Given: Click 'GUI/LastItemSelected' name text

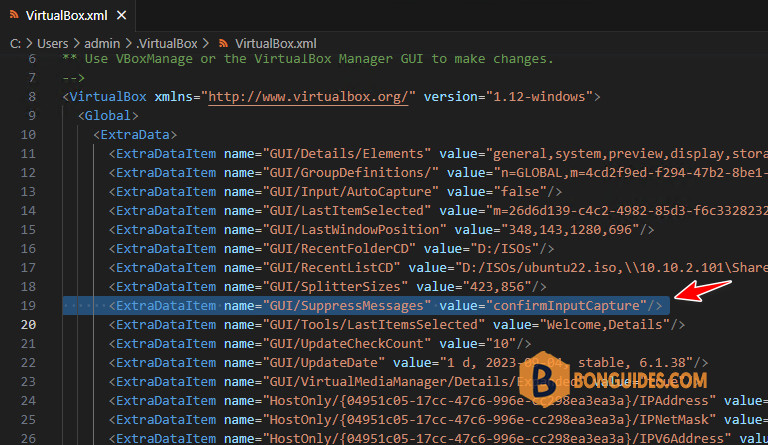Looking at the screenshot, I should click(x=346, y=211).
